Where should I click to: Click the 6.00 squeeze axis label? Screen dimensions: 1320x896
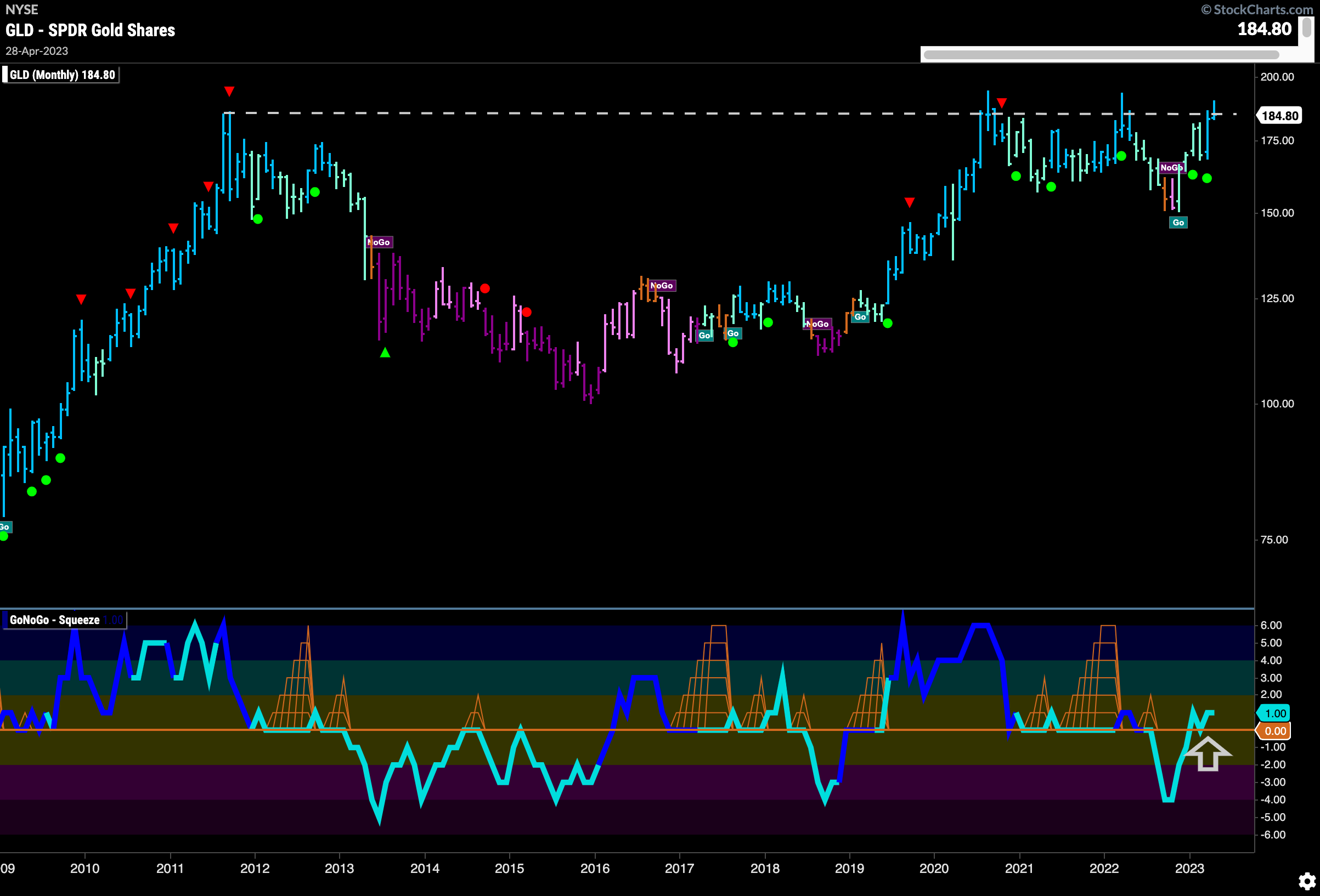pyautogui.click(x=1271, y=625)
